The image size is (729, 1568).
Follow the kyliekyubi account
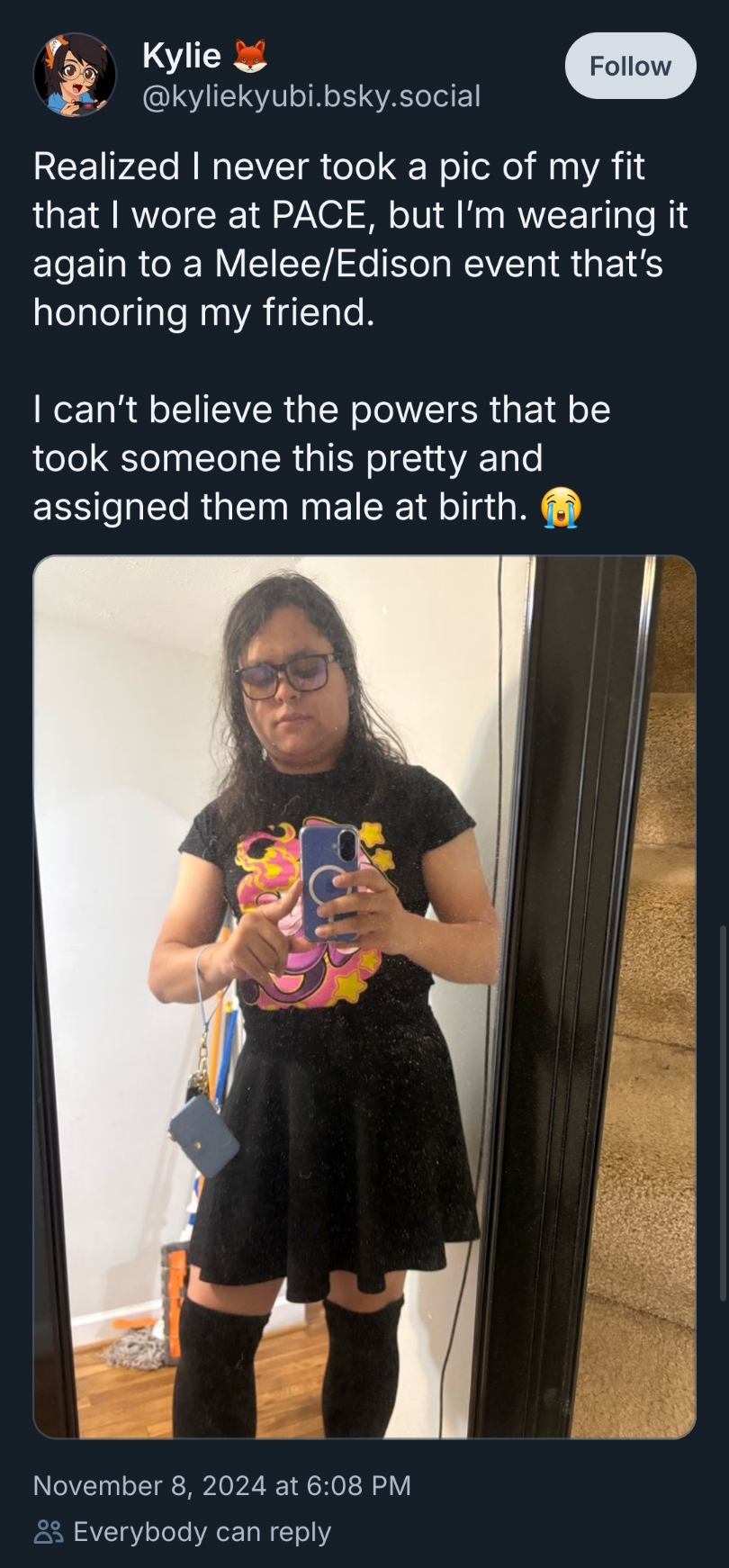630,66
